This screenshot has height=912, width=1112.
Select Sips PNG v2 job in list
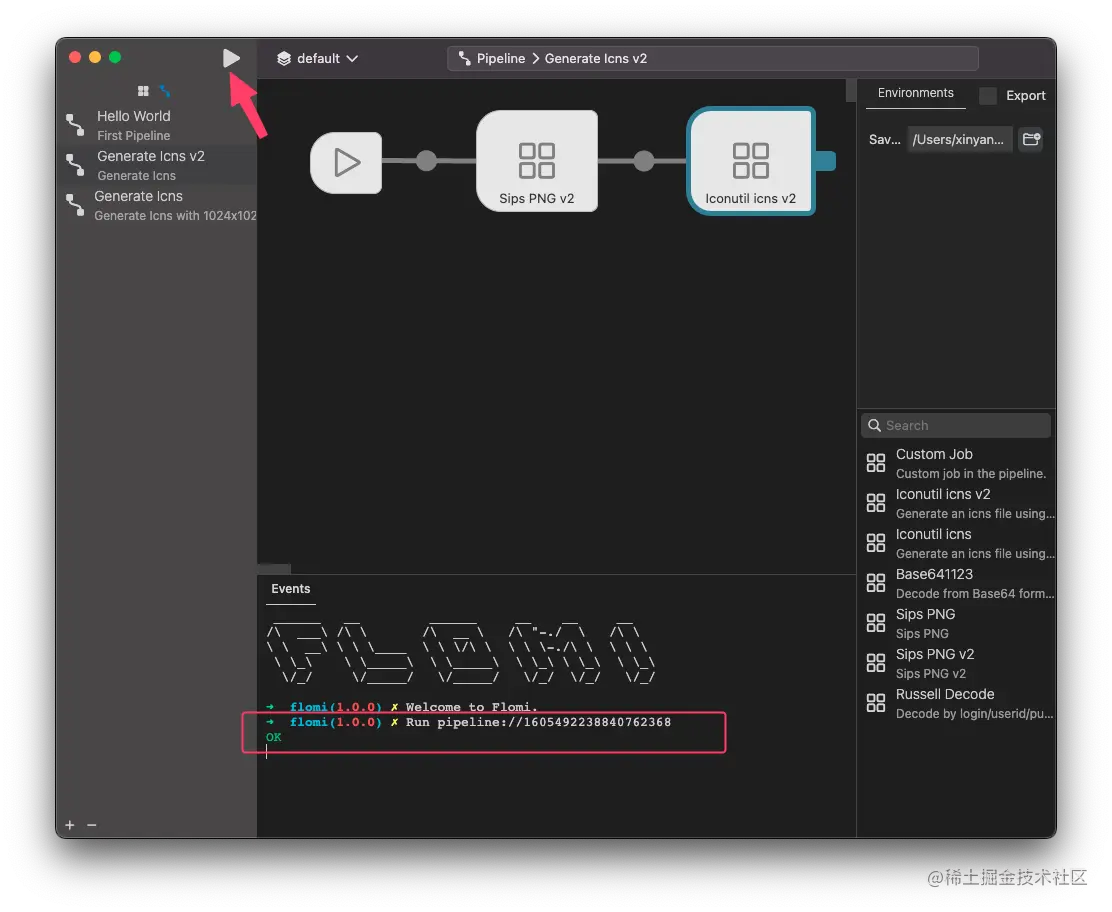(957, 663)
